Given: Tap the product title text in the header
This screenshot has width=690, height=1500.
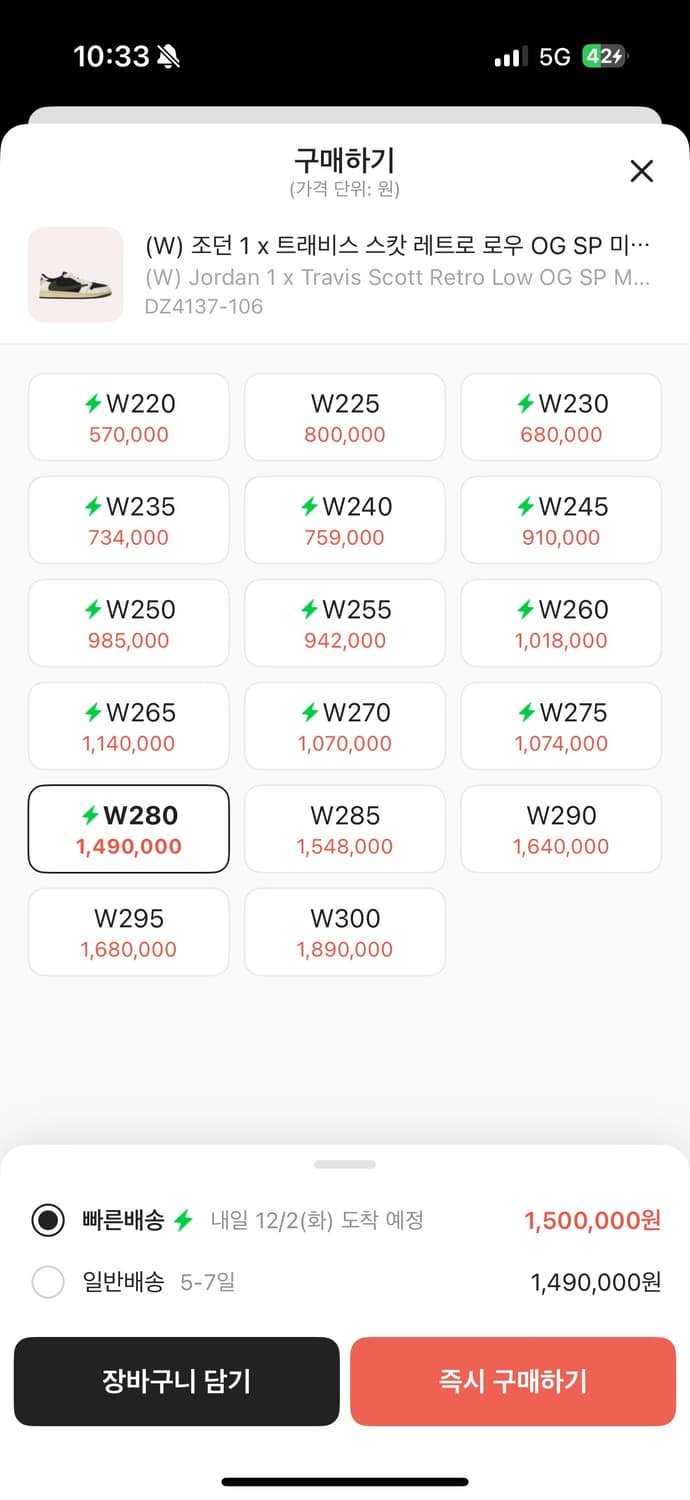Looking at the screenshot, I should click(397, 246).
